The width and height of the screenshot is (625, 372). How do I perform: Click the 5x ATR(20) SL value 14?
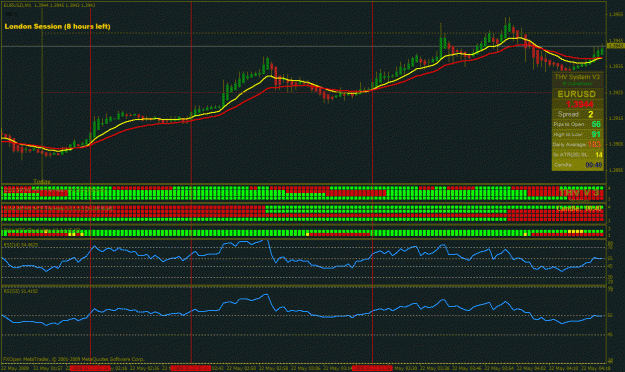pyautogui.click(x=599, y=155)
